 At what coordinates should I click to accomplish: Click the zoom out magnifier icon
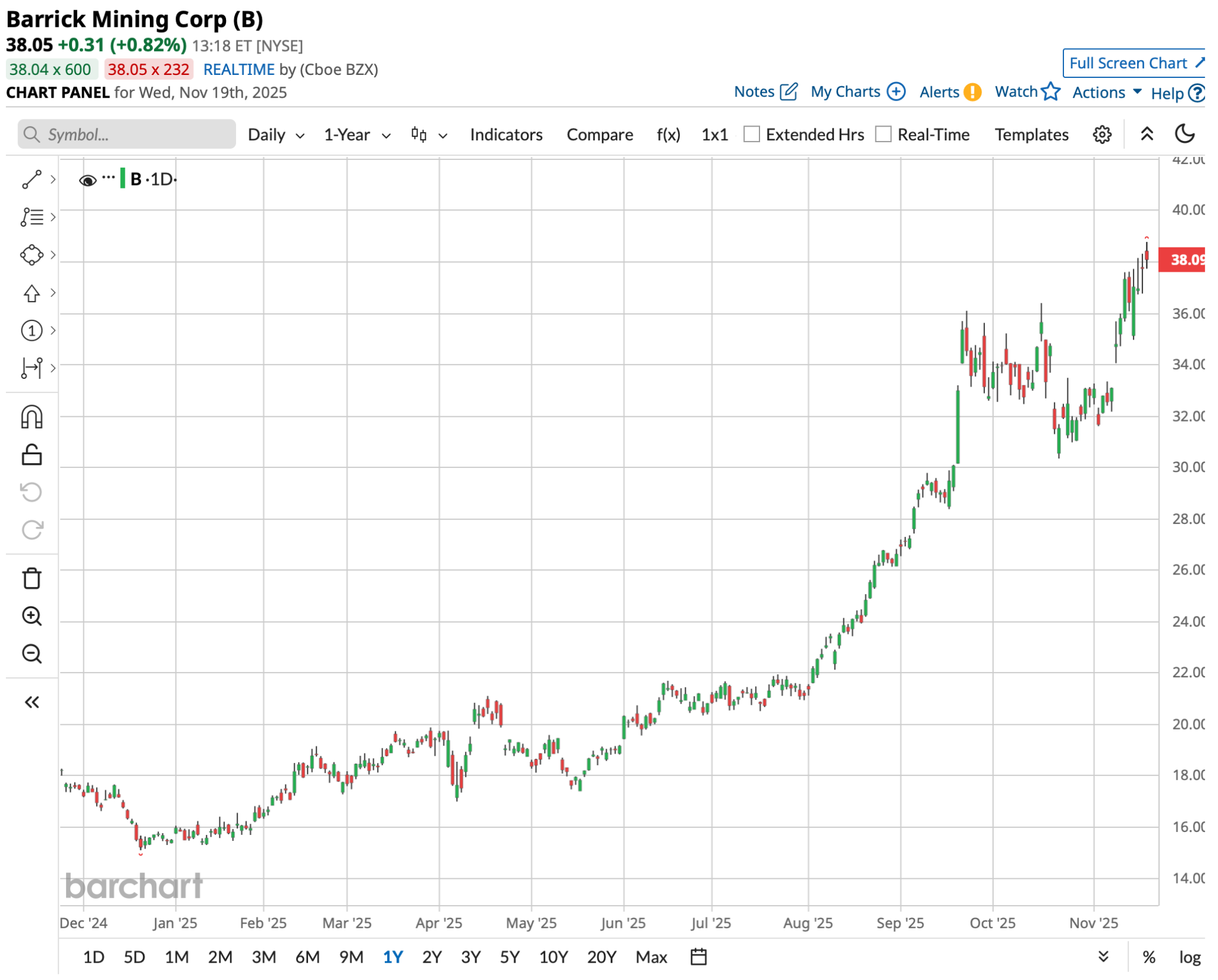point(32,654)
